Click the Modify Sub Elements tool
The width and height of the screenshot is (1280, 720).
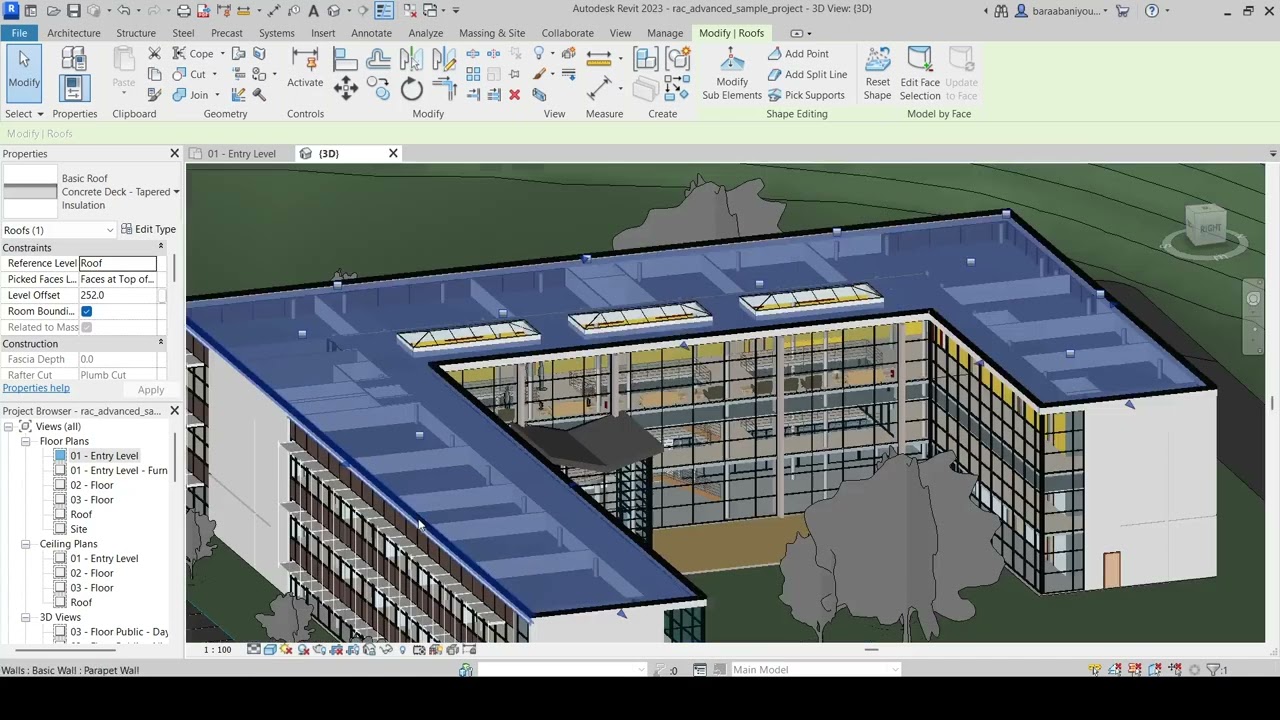[732, 74]
